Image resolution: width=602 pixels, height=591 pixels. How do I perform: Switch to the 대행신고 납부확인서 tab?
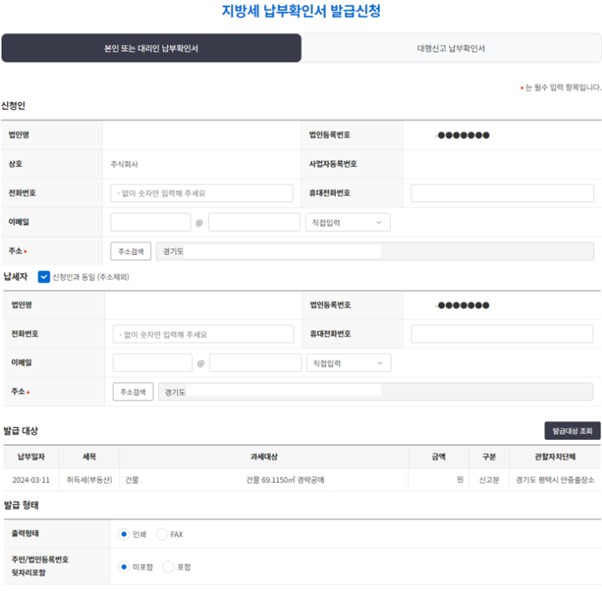pyautogui.click(x=451, y=48)
